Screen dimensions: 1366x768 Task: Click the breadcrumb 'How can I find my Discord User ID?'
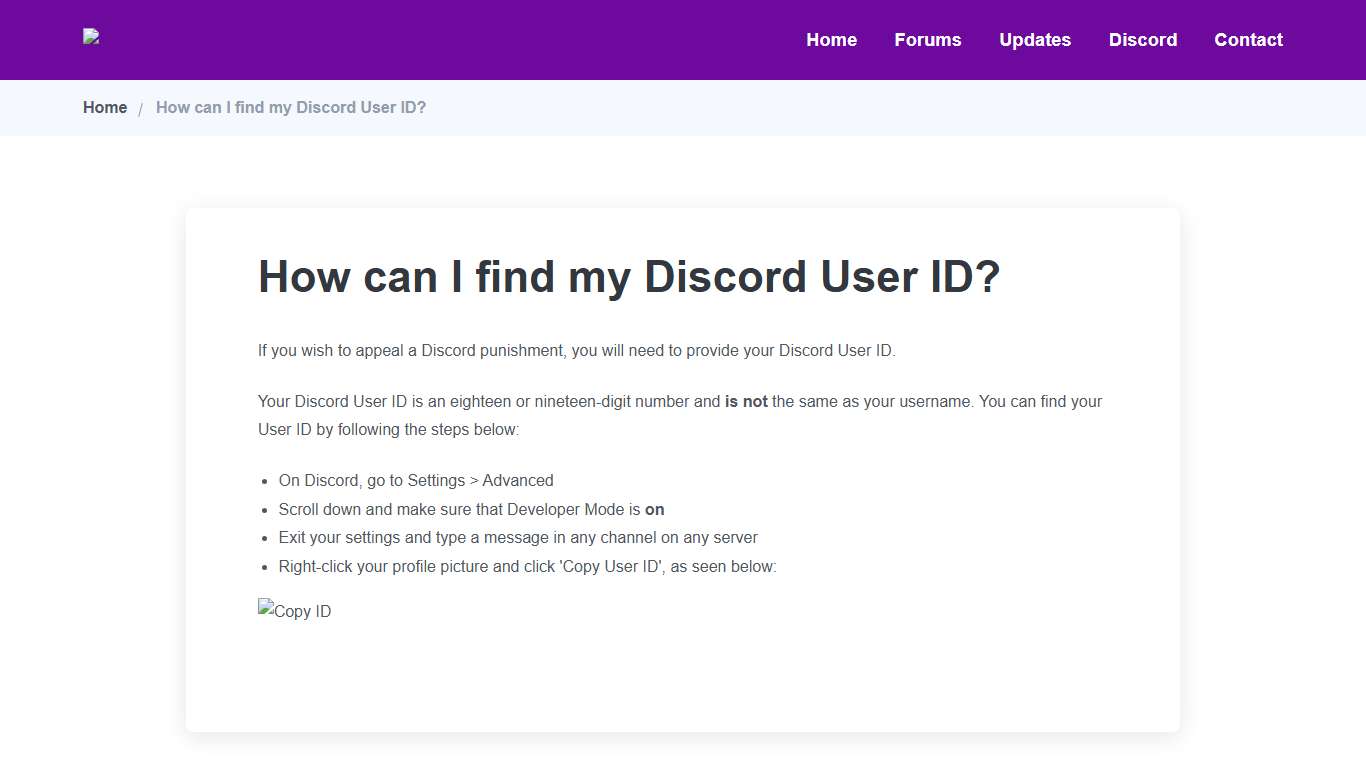click(290, 107)
